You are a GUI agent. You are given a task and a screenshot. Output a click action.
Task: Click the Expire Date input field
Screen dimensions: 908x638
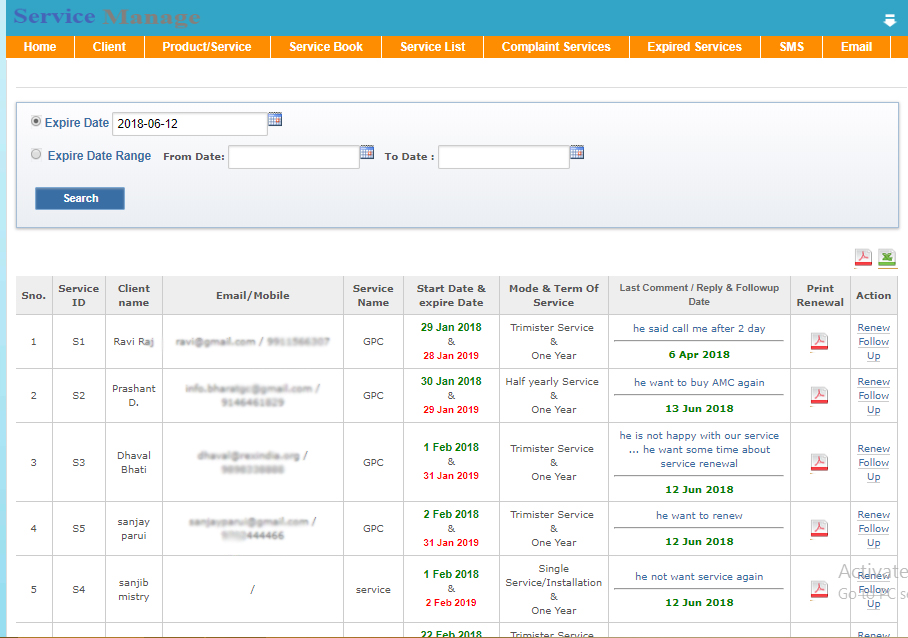[189, 124]
